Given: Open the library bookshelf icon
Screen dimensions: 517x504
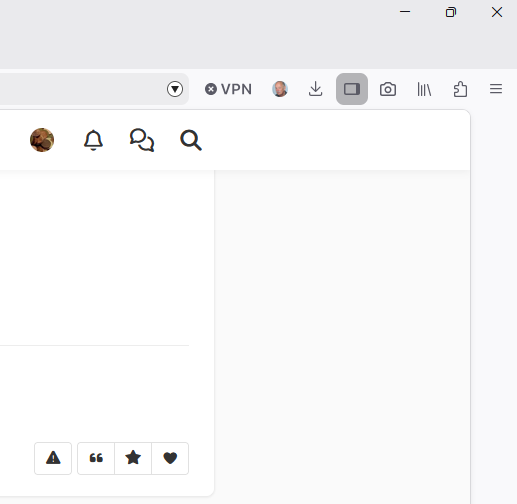Looking at the screenshot, I should [424, 89].
